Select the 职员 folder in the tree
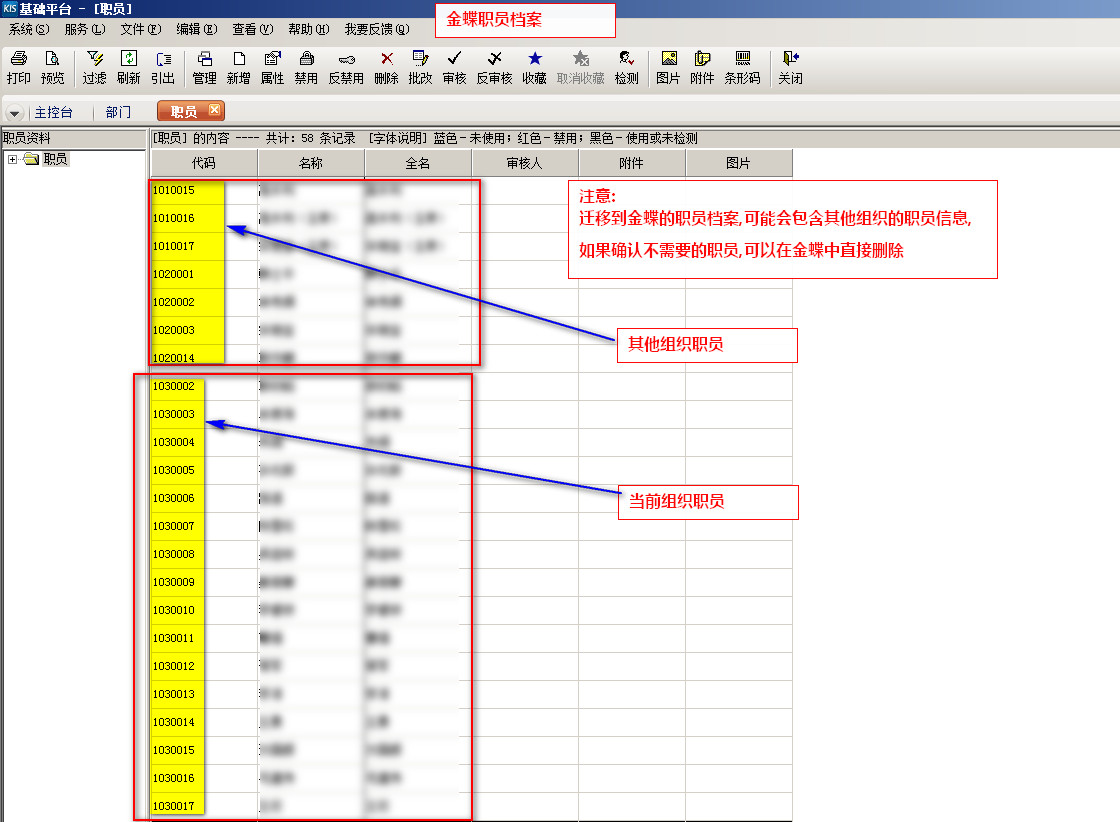 [55, 159]
